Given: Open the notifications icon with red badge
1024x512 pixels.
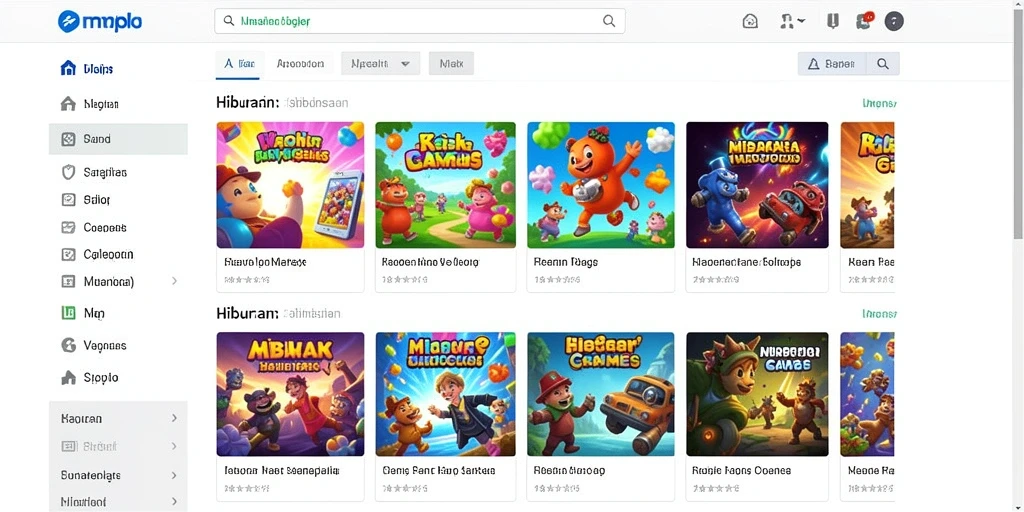Looking at the screenshot, I should (865, 21).
